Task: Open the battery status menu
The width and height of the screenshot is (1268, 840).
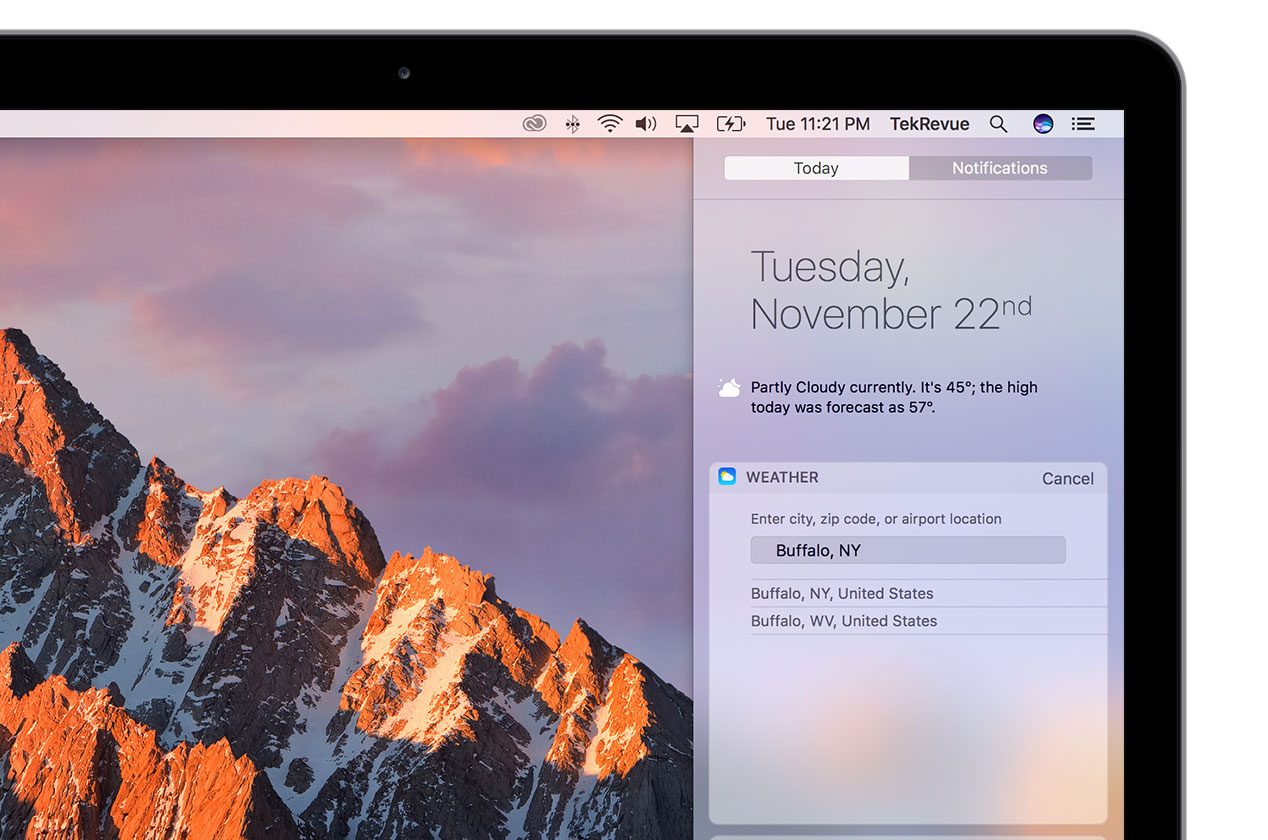Action: tap(731, 124)
